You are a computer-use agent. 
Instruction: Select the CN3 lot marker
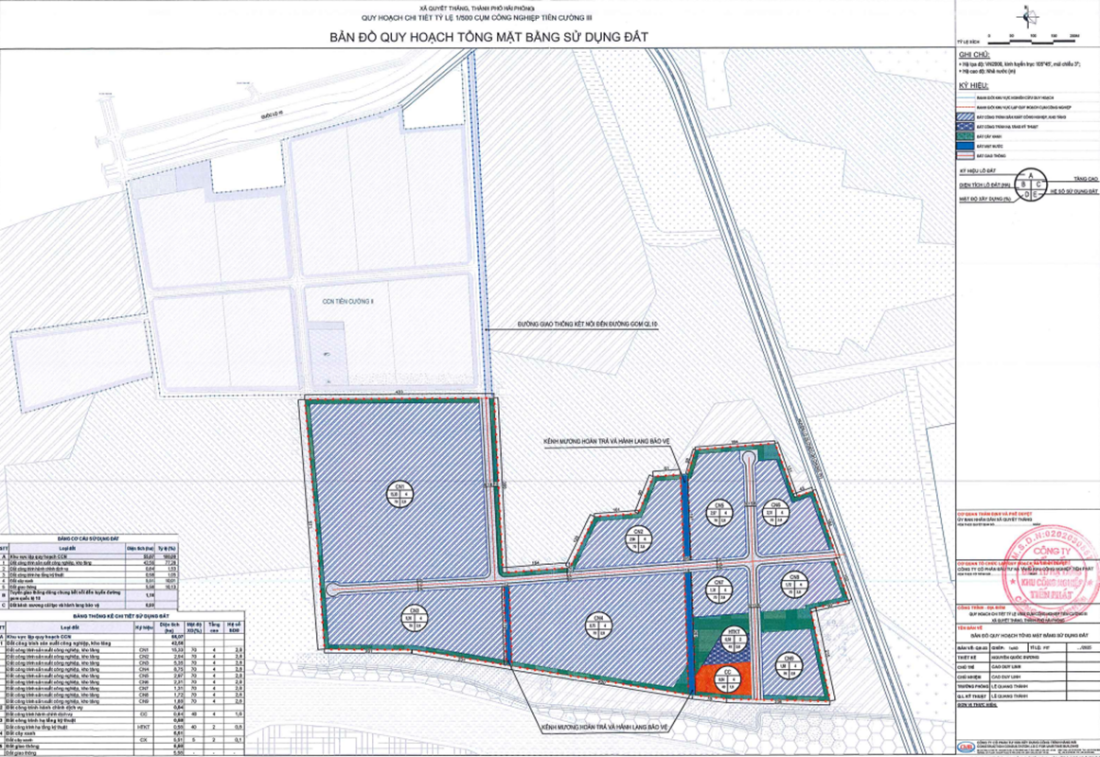413,619
